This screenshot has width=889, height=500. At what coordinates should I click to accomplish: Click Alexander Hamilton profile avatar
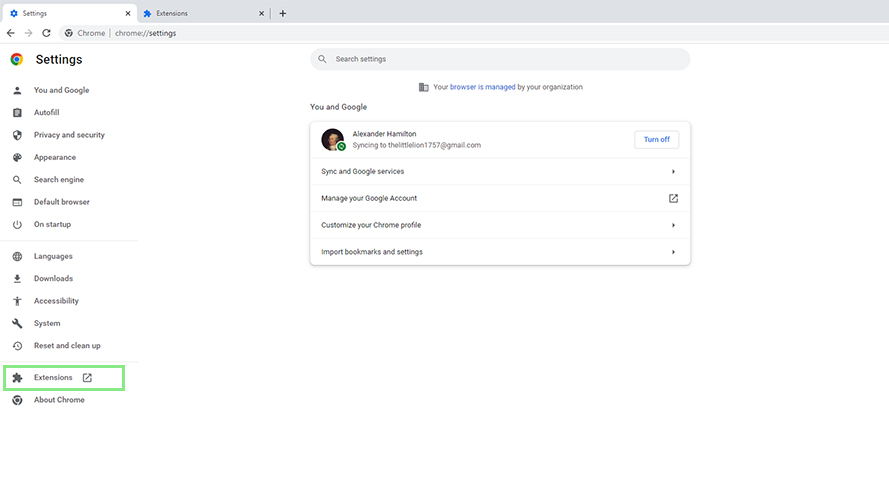click(x=333, y=139)
